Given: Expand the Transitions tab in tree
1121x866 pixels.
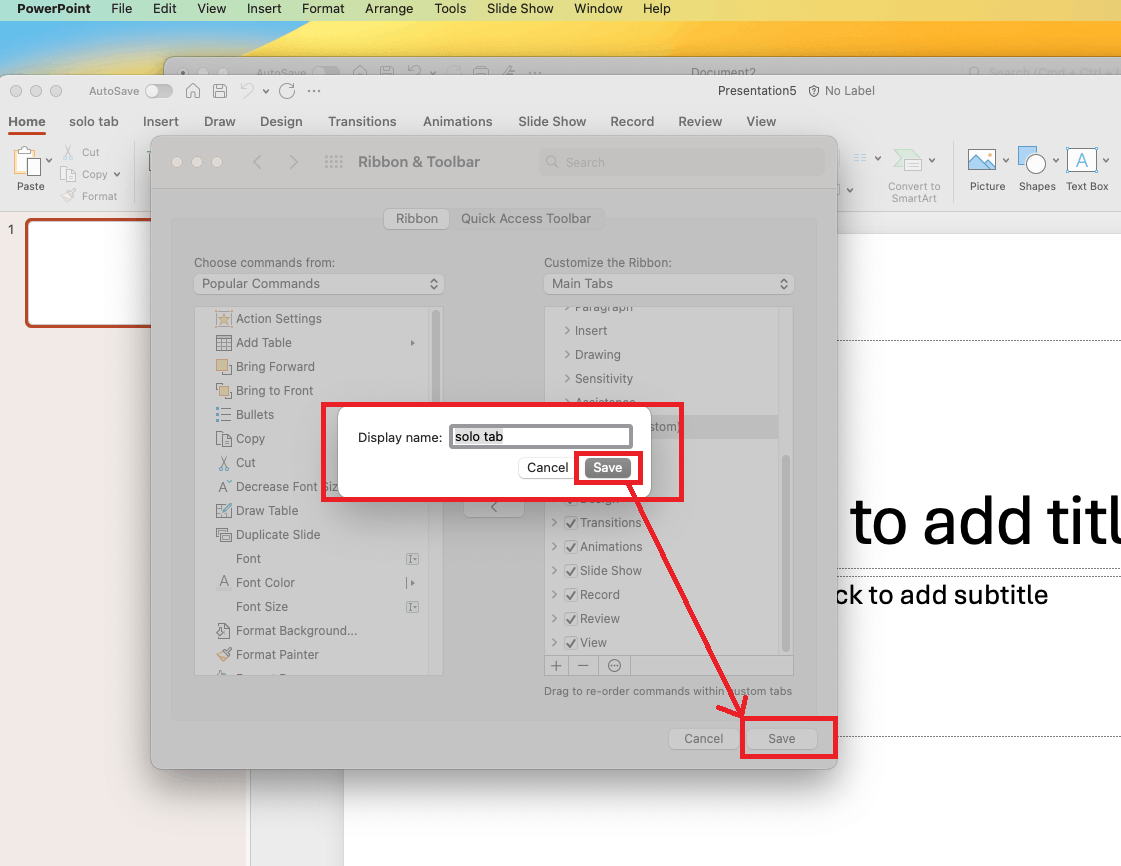Looking at the screenshot, I should click(554, 523).
